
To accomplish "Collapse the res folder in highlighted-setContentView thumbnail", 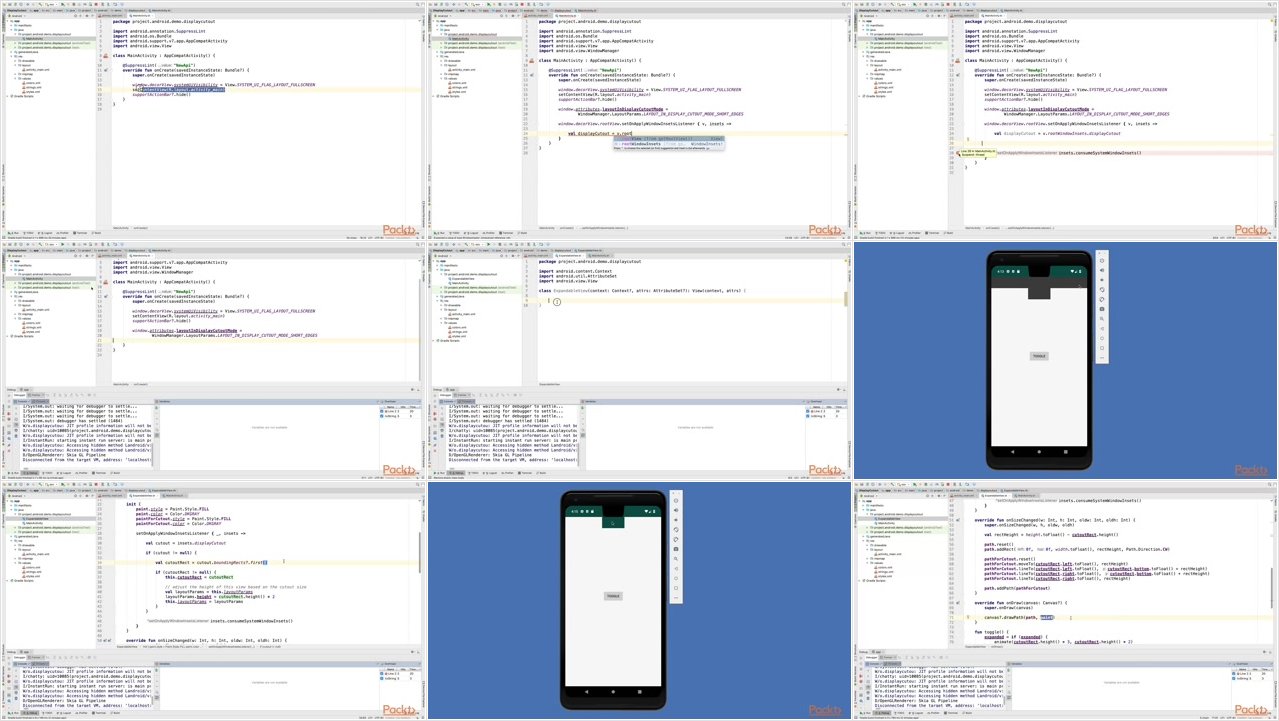I will (11, 56).
